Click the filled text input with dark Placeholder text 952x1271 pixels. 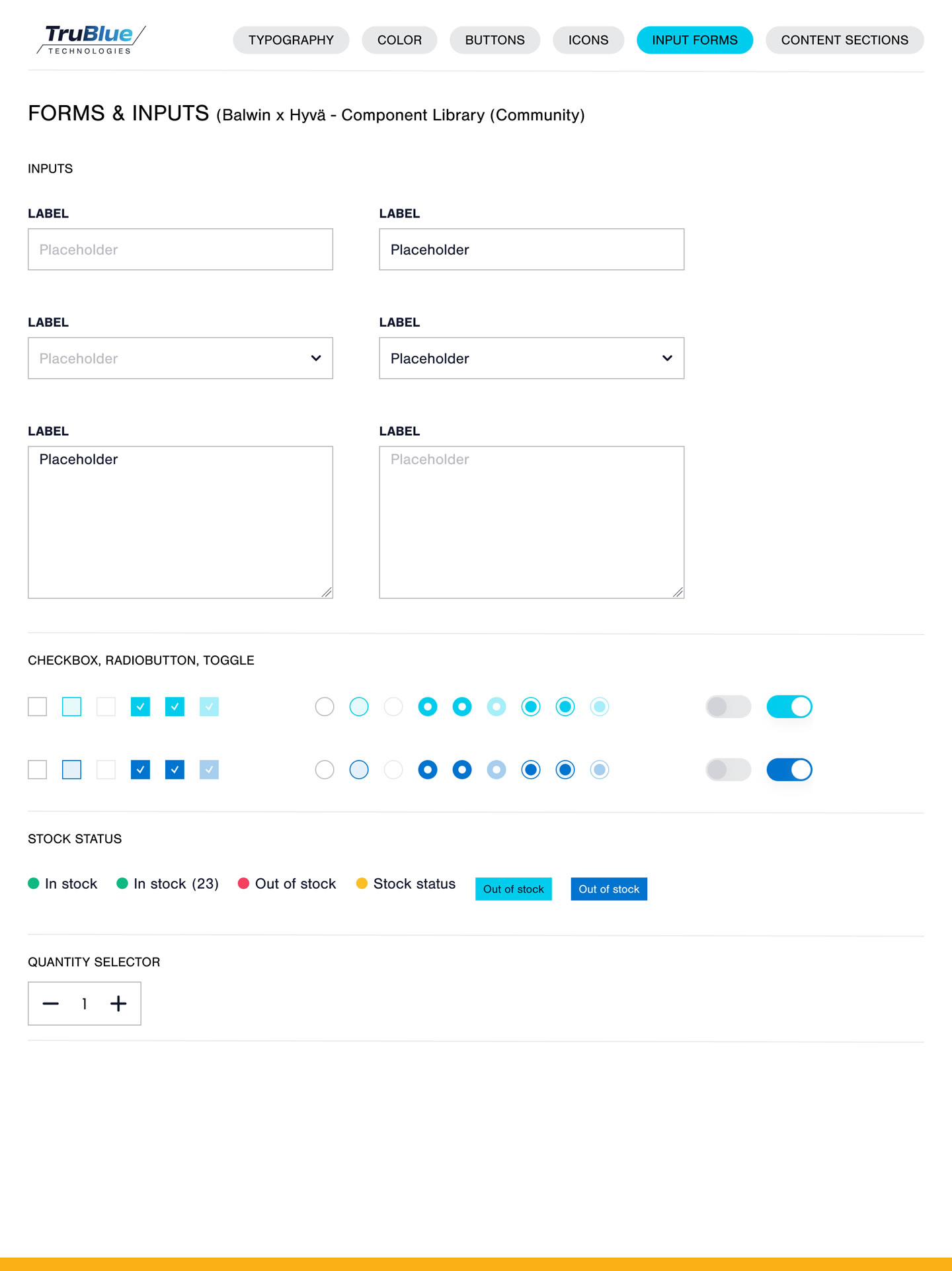pos(532,249)
